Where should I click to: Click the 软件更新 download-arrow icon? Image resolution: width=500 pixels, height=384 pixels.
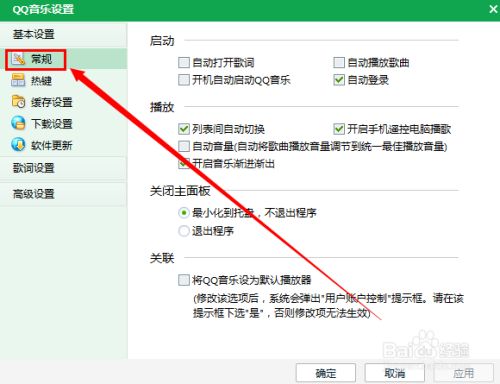pos(18,145)
